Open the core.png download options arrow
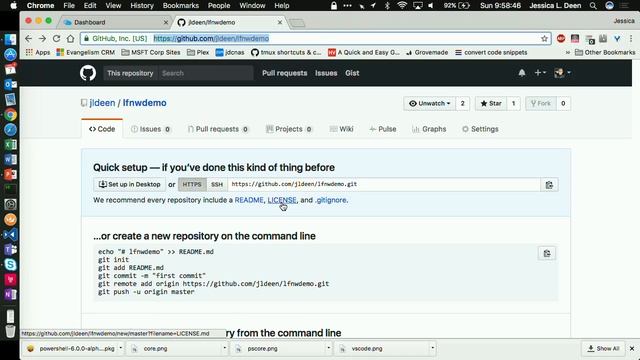Viewport: 640px width, 360px height. (224, 348)
